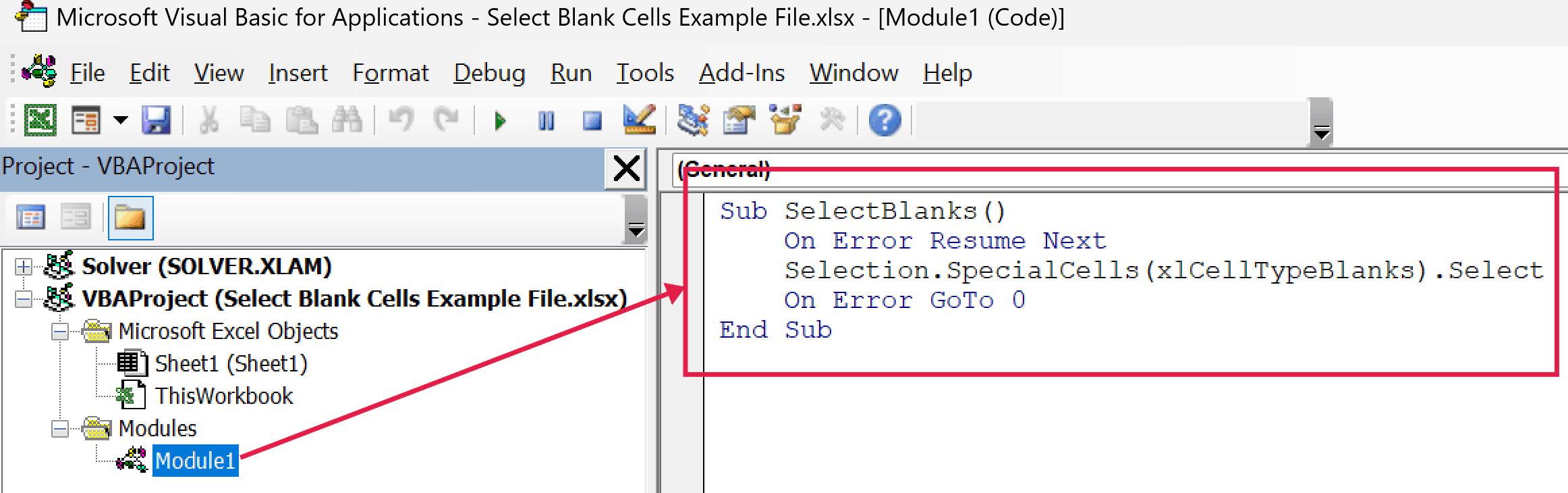Image resolution: width=1568 pixels, height=493 pixels.
Task: Open the Help menu
Action: [947, 73]
